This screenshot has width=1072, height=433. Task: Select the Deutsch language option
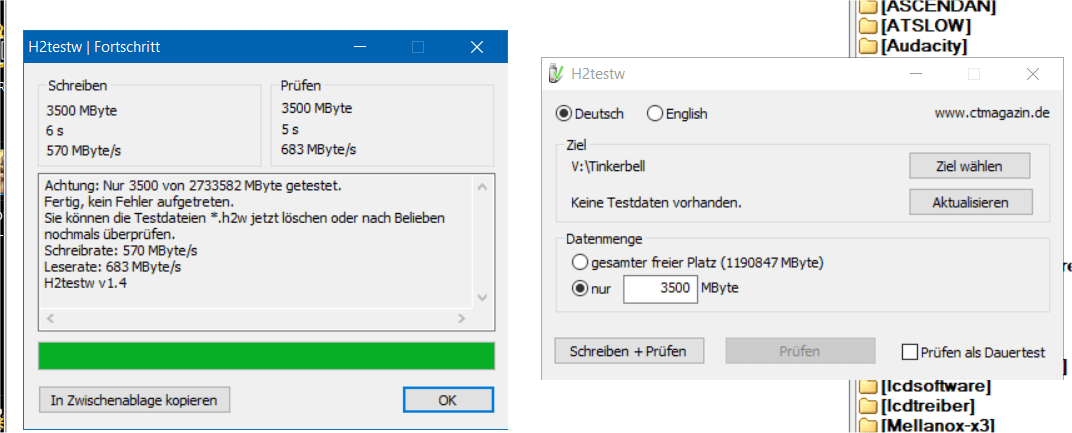click(563, 113)
